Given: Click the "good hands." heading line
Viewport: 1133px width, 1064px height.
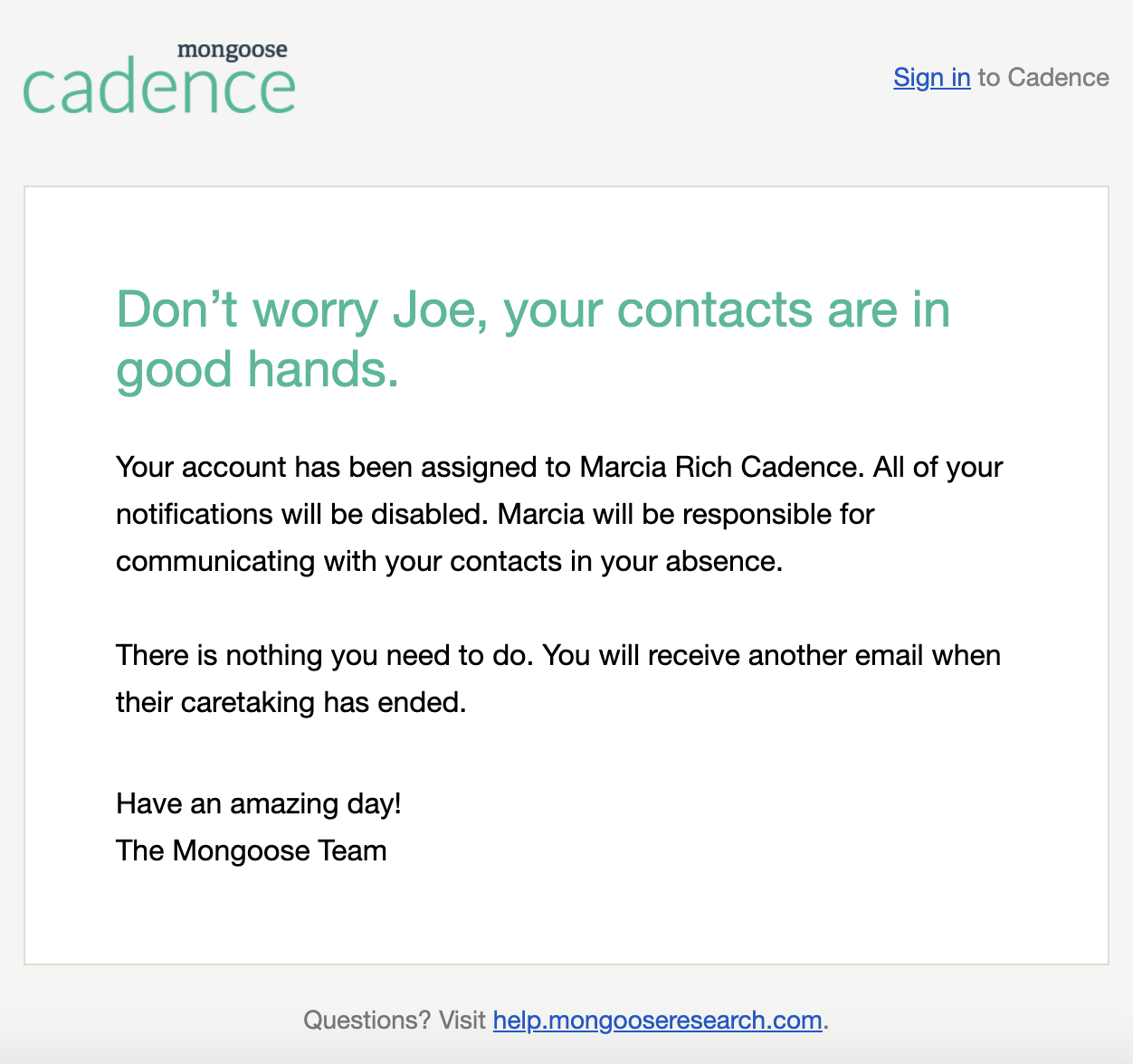Looking at the screenshot, I should (257, 370).
